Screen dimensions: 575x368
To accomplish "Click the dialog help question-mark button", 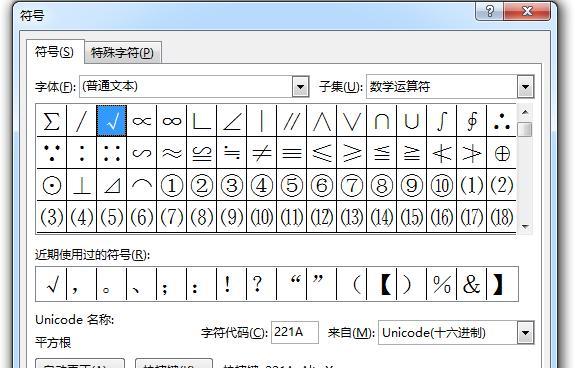I will [490, 11].
